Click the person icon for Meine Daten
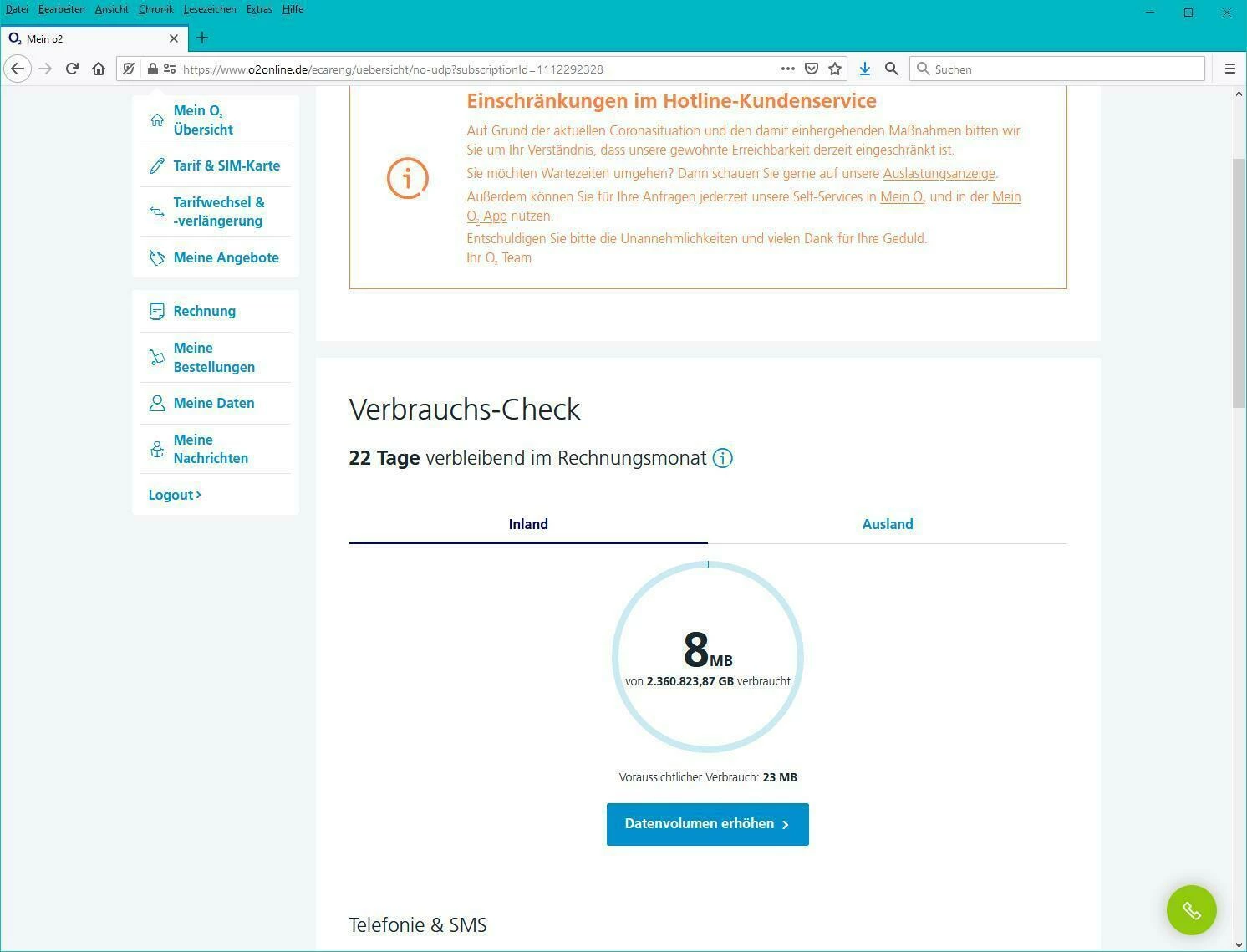Viewport: 1247px width, 952px height. (157, 403)
